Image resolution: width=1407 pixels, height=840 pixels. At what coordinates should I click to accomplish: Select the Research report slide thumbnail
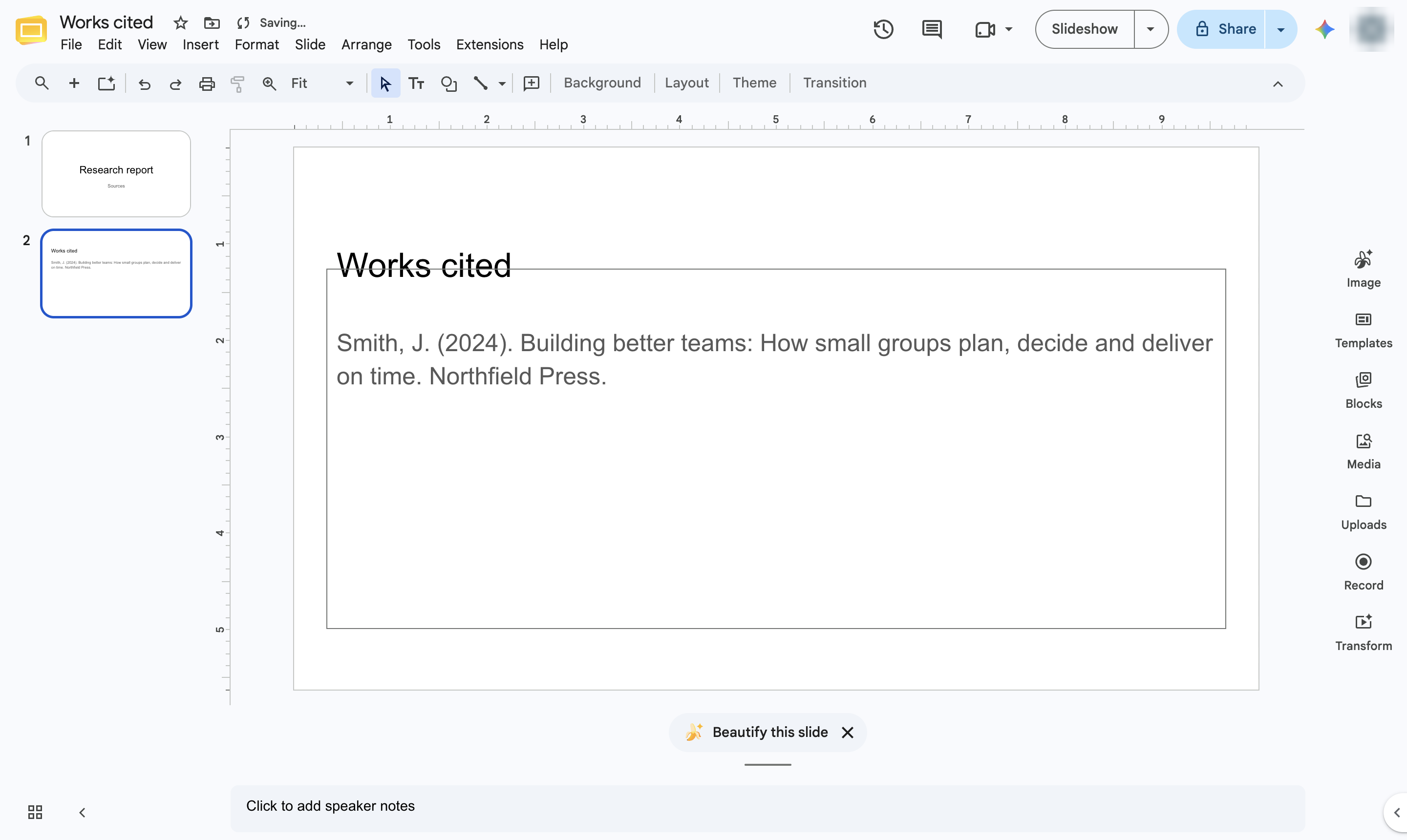click(x=116, y=174)
